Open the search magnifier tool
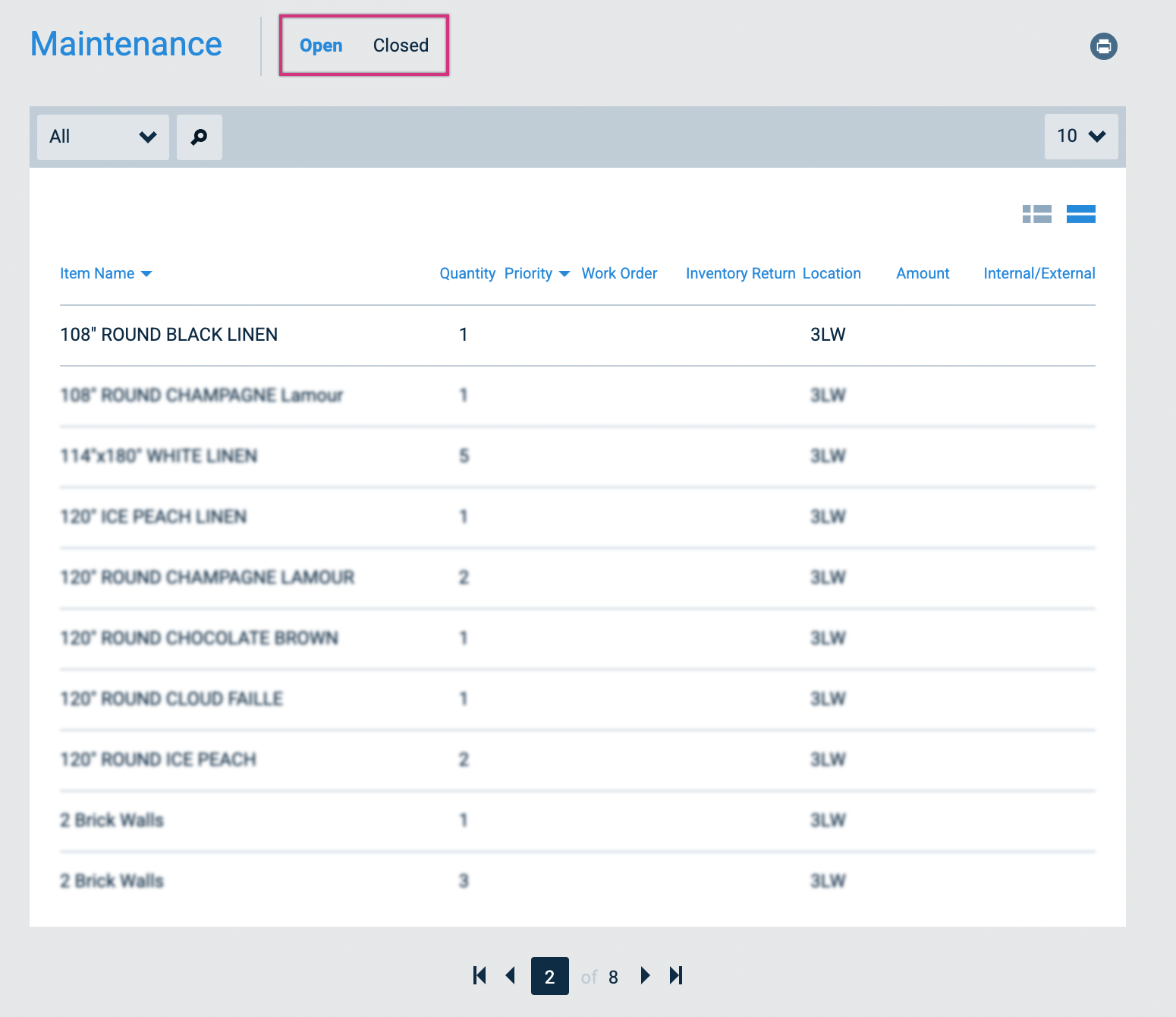1176x1017 pixels. pos(199,137)
